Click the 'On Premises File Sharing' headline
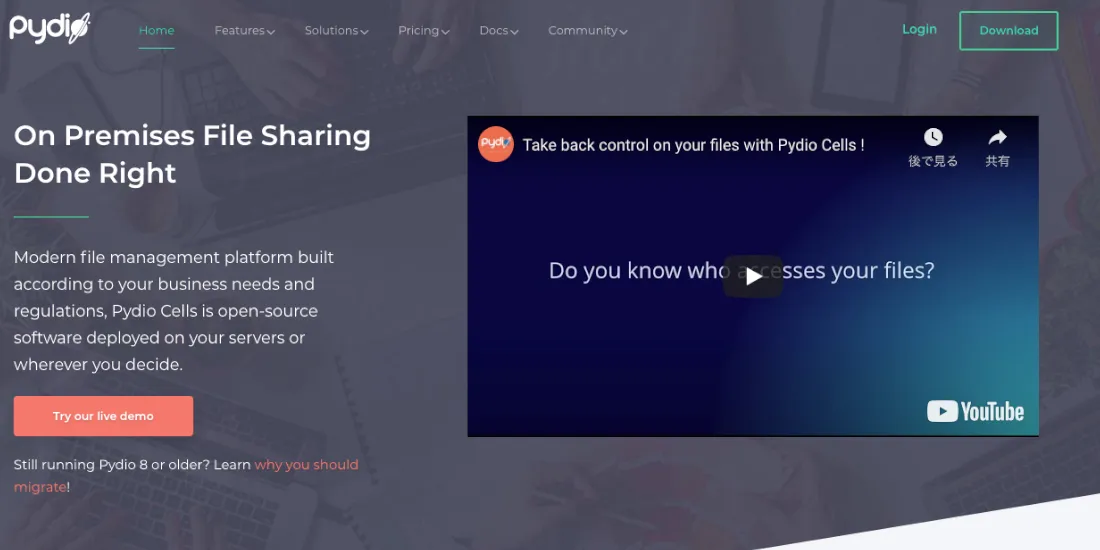 192,154
